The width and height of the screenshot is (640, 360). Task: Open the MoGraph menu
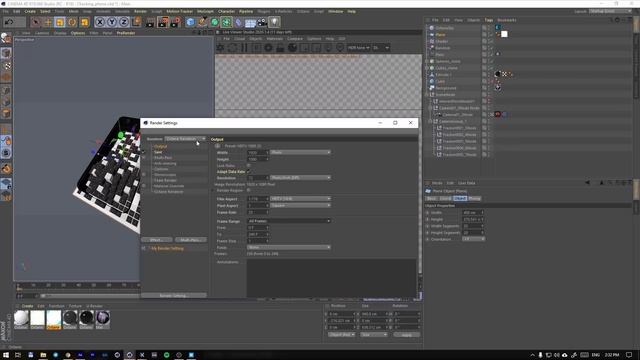[205, 11]
